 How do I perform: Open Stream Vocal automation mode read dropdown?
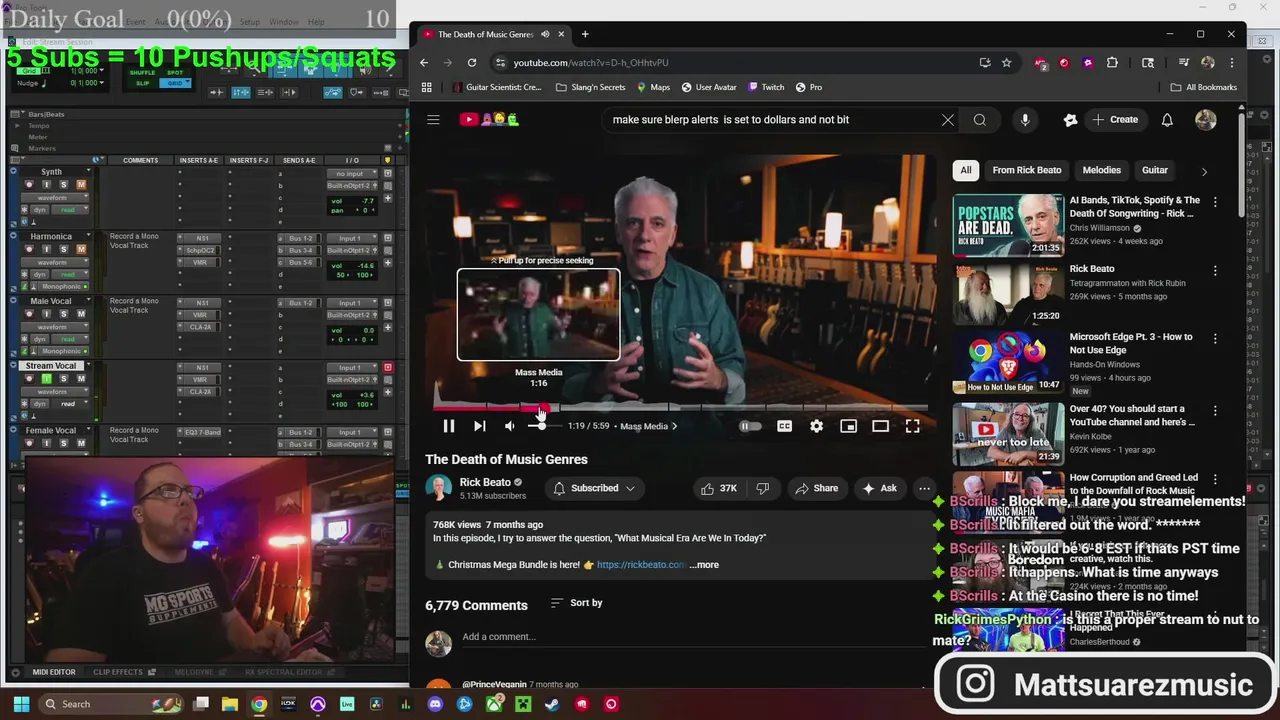tap(70, 404)
